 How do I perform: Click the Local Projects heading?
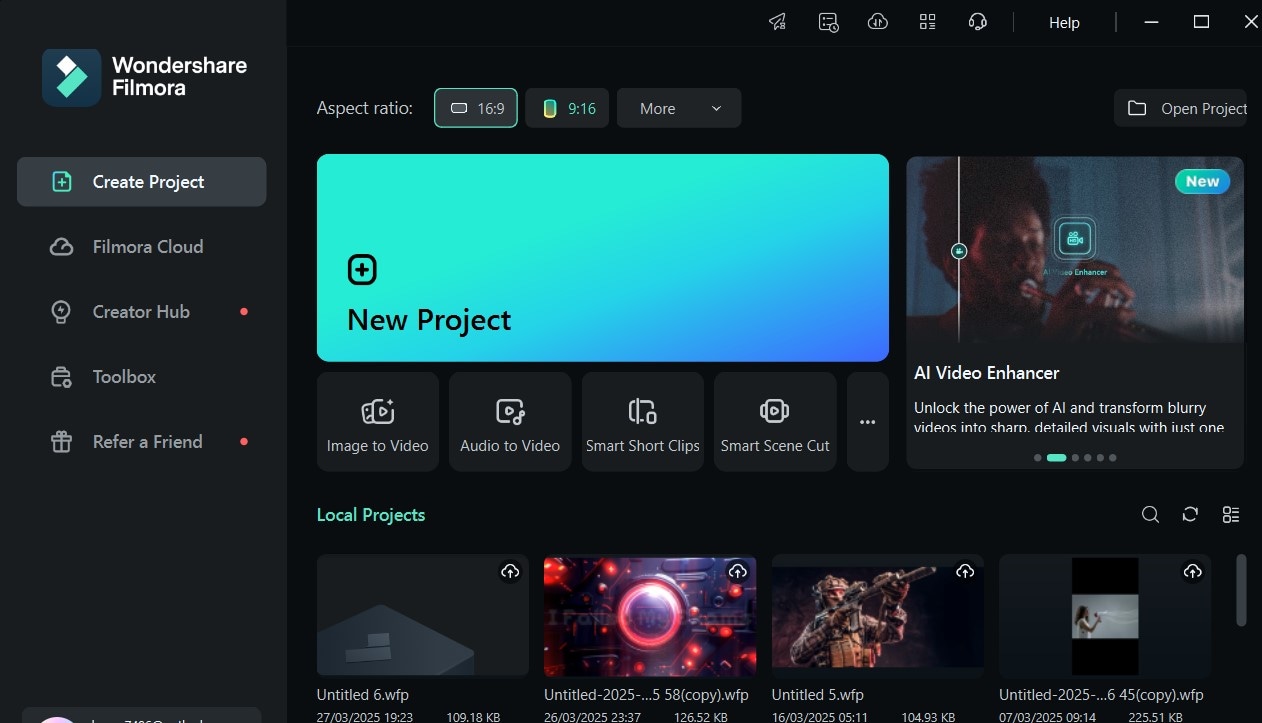coord(371,515)
